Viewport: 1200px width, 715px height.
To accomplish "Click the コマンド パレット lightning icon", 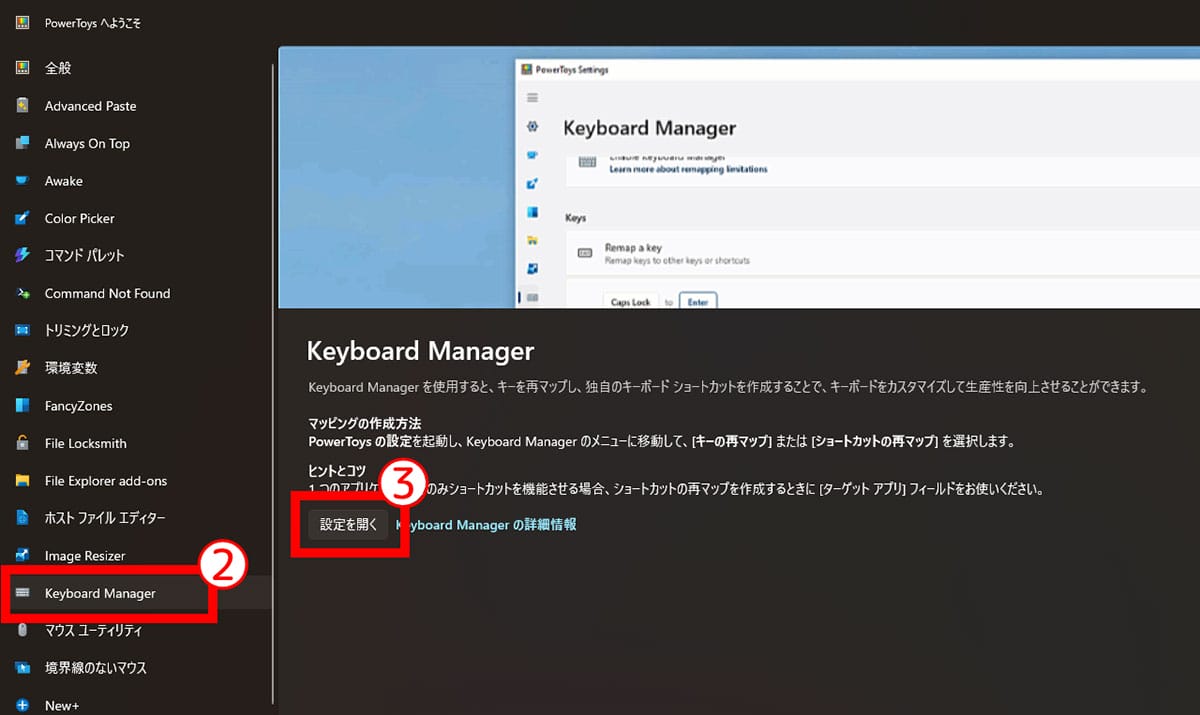I will tap(23, 255).
